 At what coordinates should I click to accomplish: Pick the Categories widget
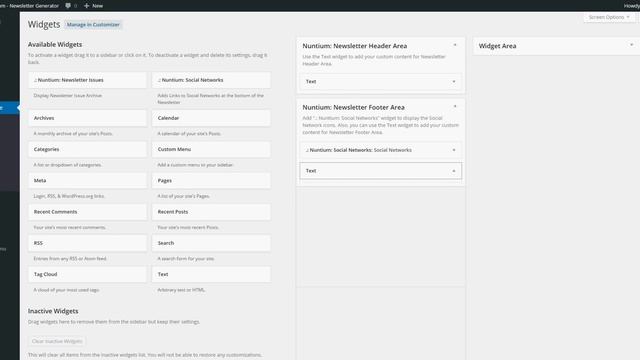click(x=87, y=149)
